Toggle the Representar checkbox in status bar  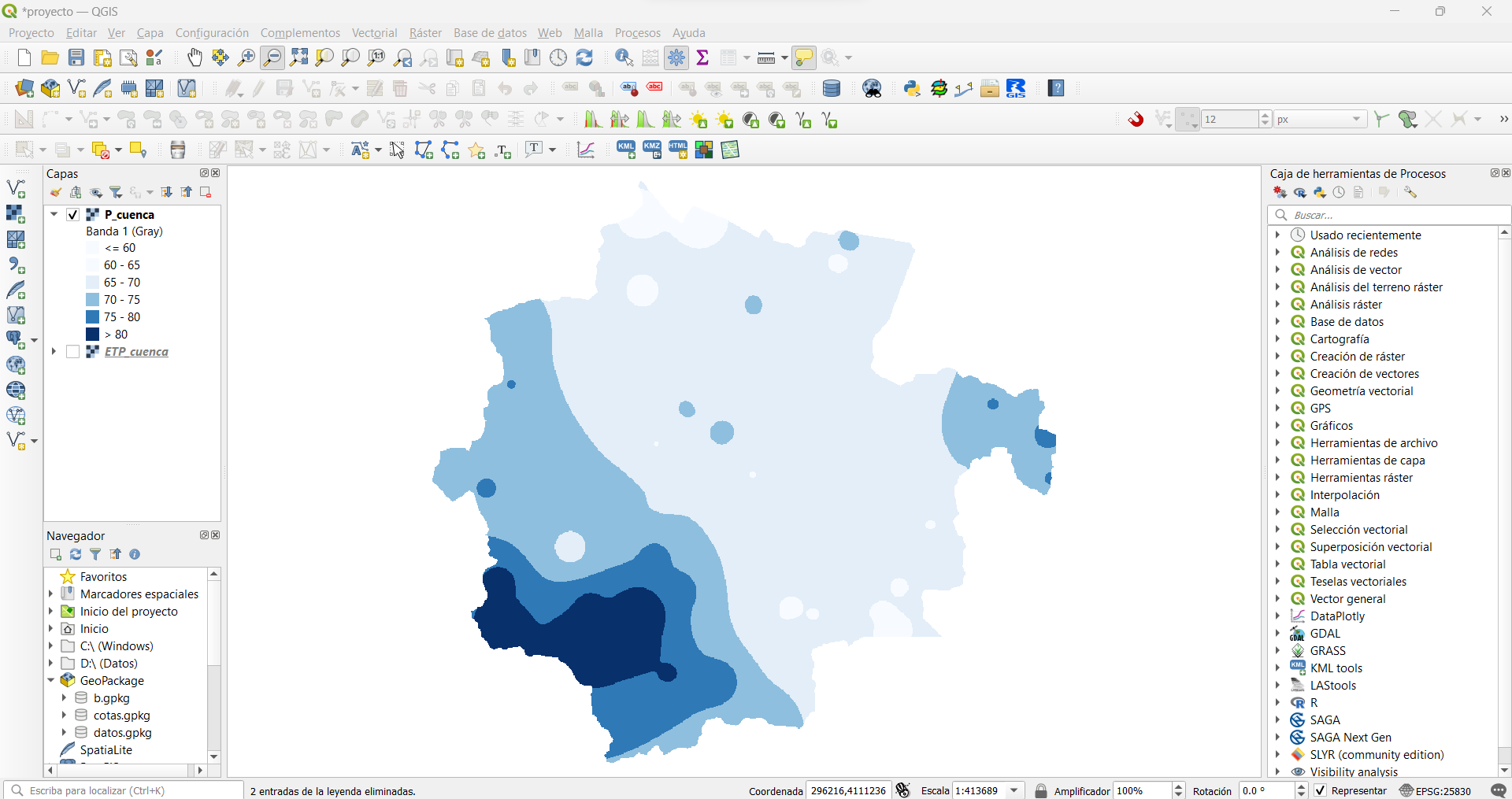click(1321, 791)
